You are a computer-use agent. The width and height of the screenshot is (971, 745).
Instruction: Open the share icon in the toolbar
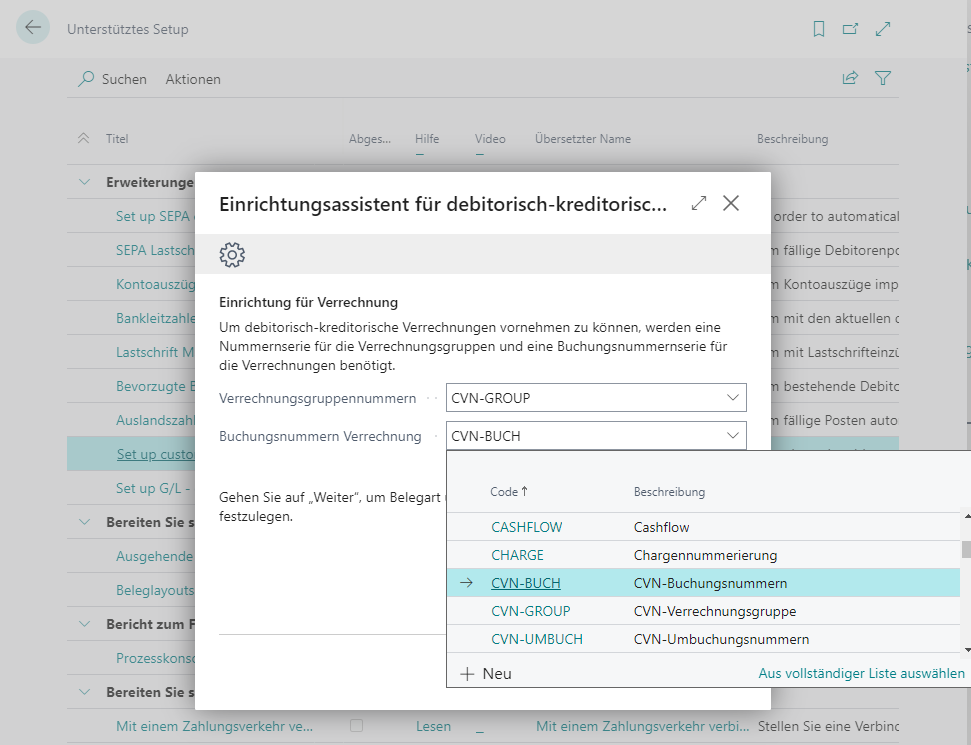point(850,78)
